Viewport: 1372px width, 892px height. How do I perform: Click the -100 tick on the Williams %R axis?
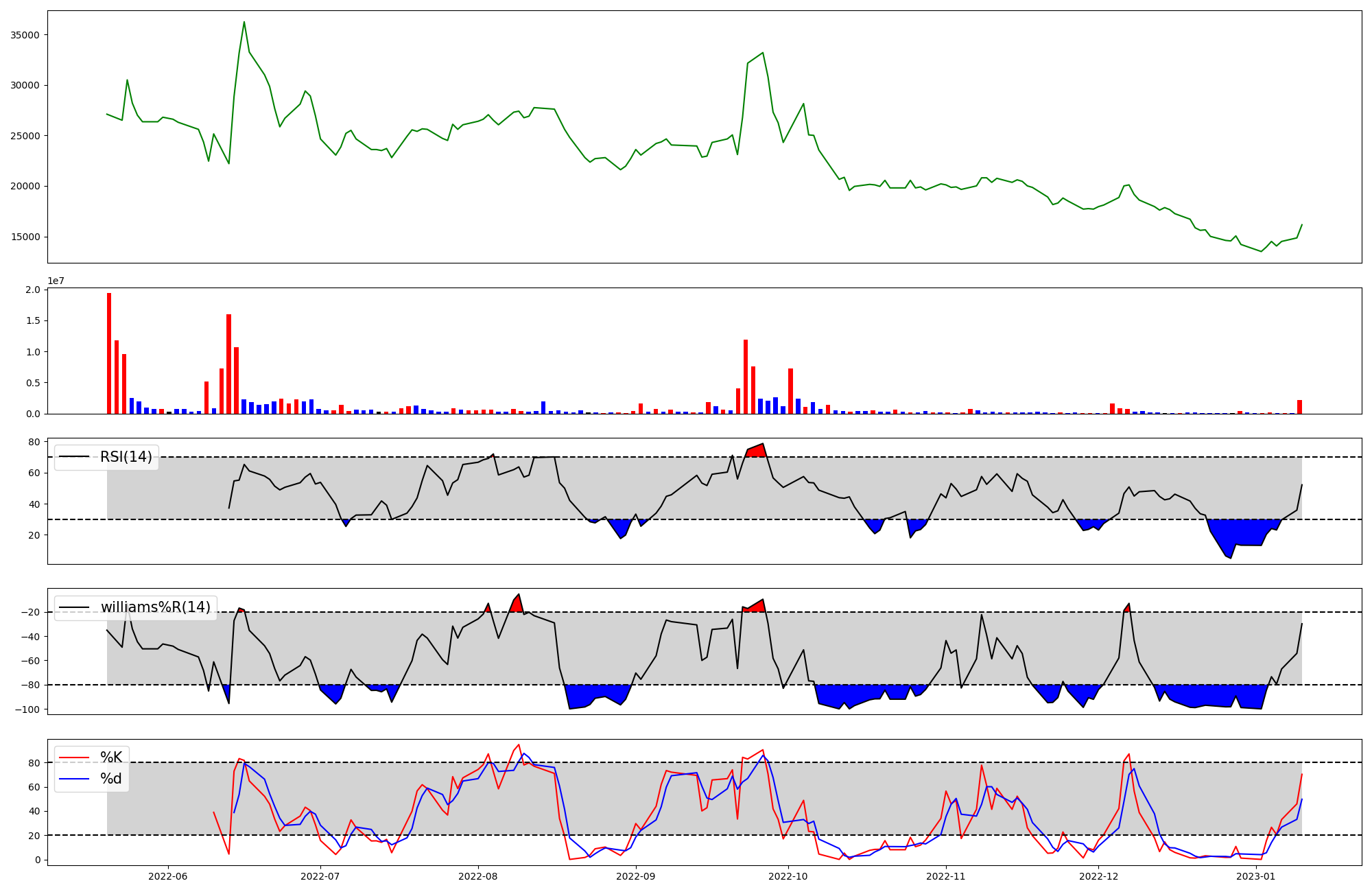[29, 709]
